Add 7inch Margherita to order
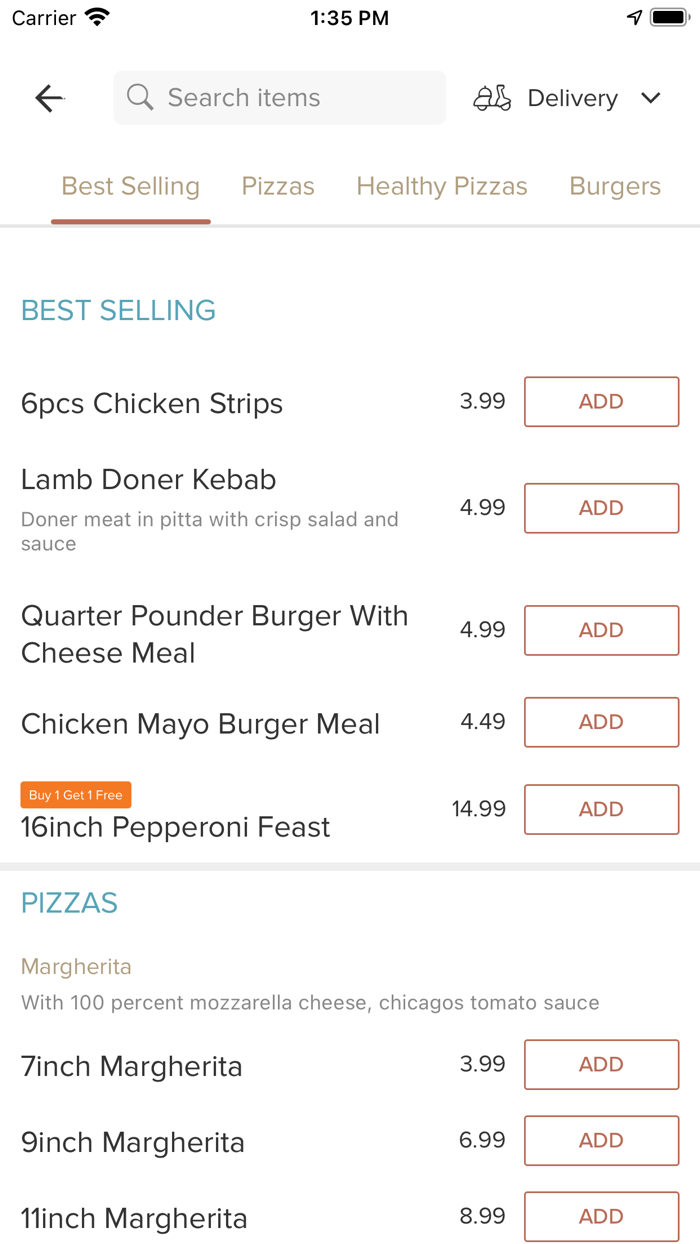This screenshot has width=700, height=1244. tap(602, 1064)
